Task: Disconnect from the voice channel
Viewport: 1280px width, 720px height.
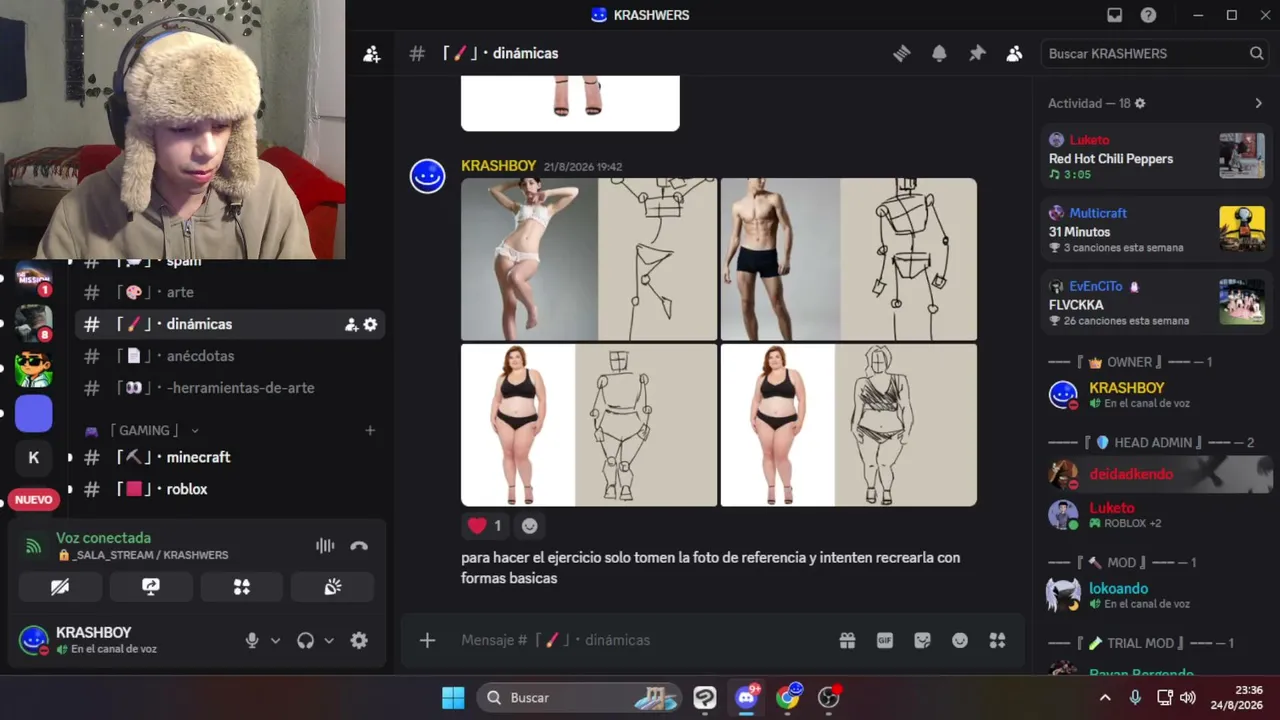Action: (359, 546)
